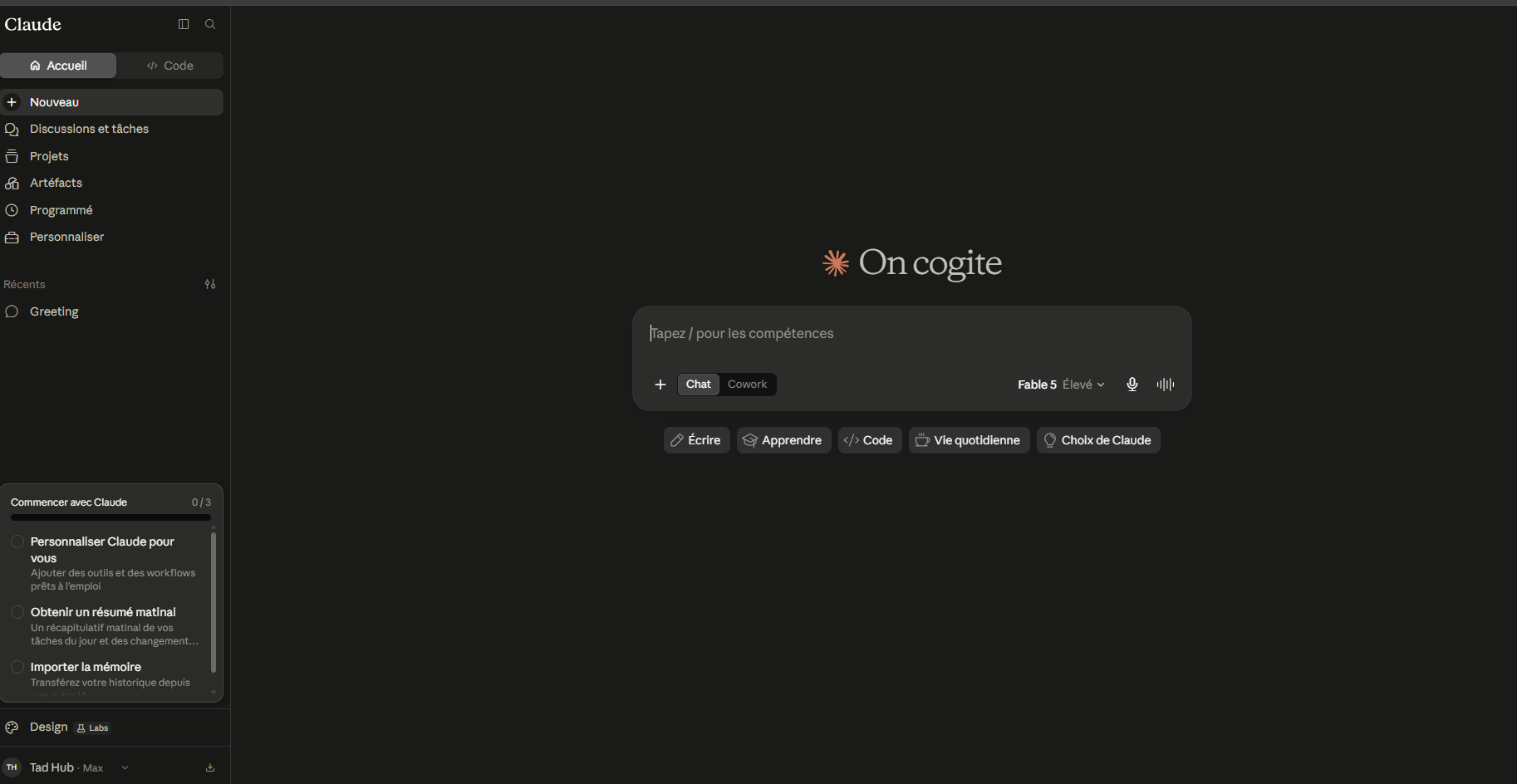Focus the message input field

coord(911,334)
